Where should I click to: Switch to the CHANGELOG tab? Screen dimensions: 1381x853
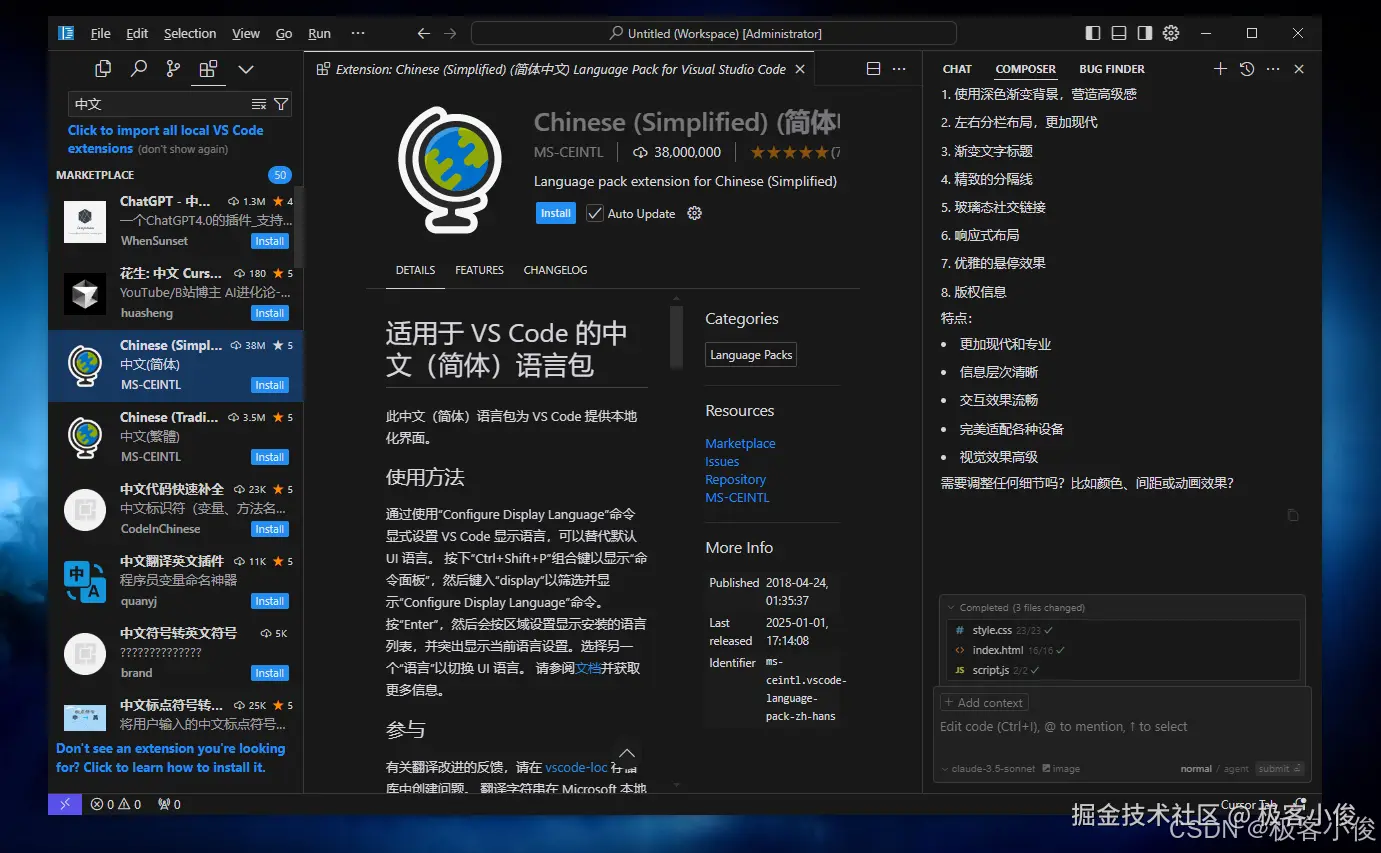click(x=555, y=270)
